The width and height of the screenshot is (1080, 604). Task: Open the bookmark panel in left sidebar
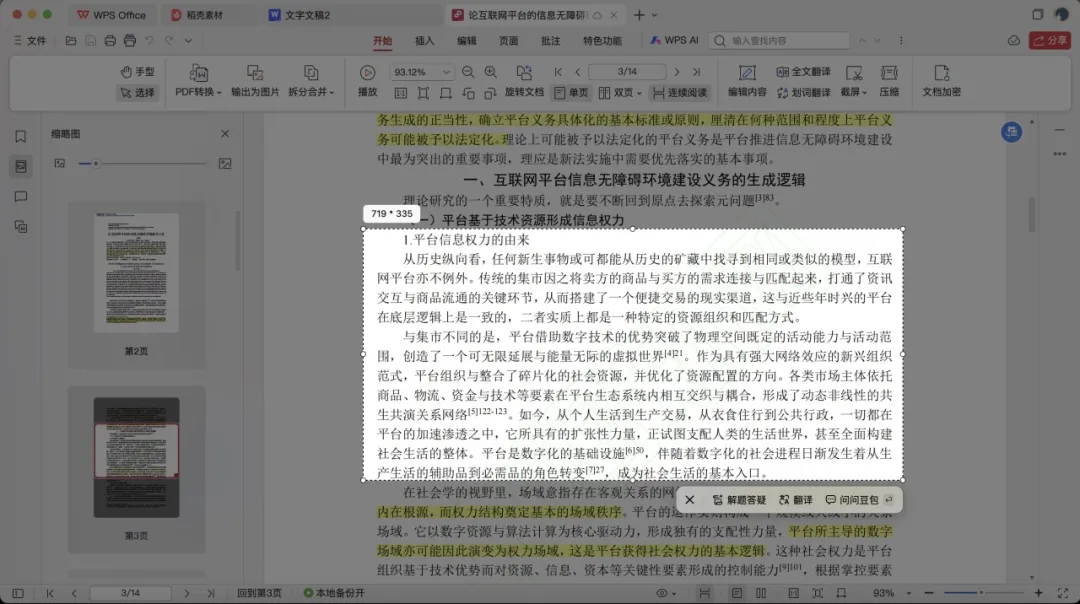click(20, 136)
